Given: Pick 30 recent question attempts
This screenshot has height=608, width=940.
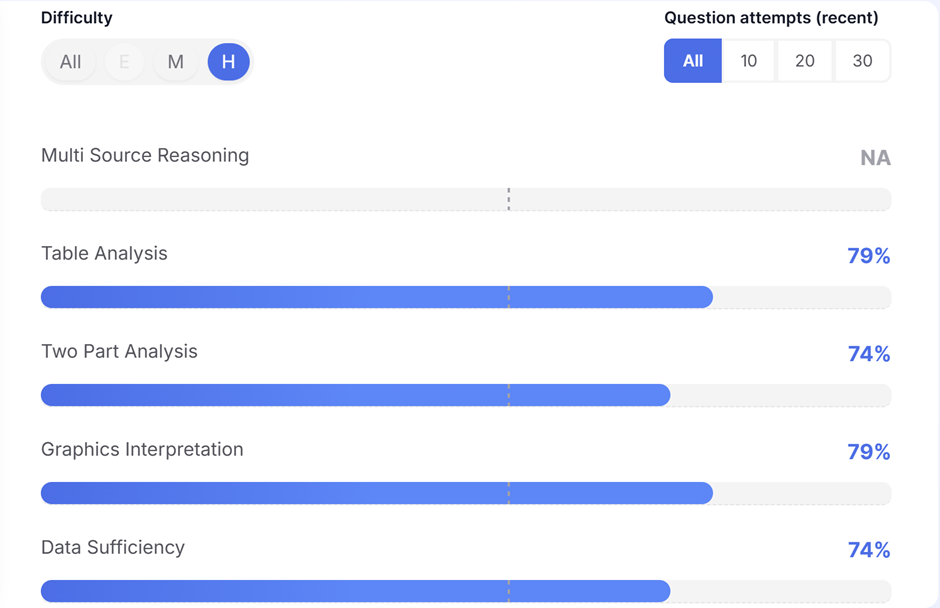Looking at the screenshot, I should (x=862, y=61).
